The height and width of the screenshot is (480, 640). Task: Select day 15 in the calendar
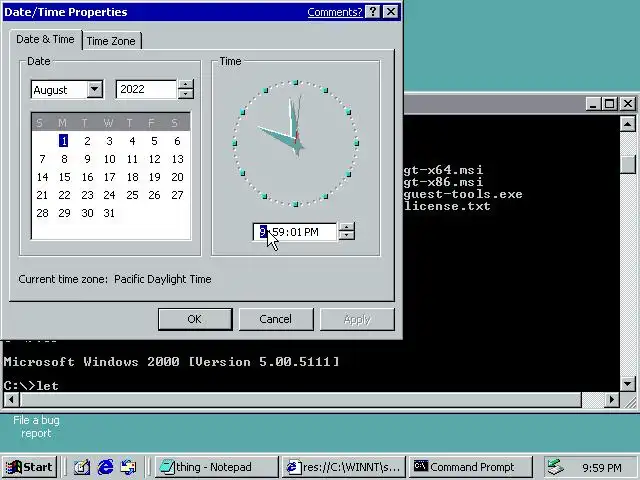tap(64, 177)
